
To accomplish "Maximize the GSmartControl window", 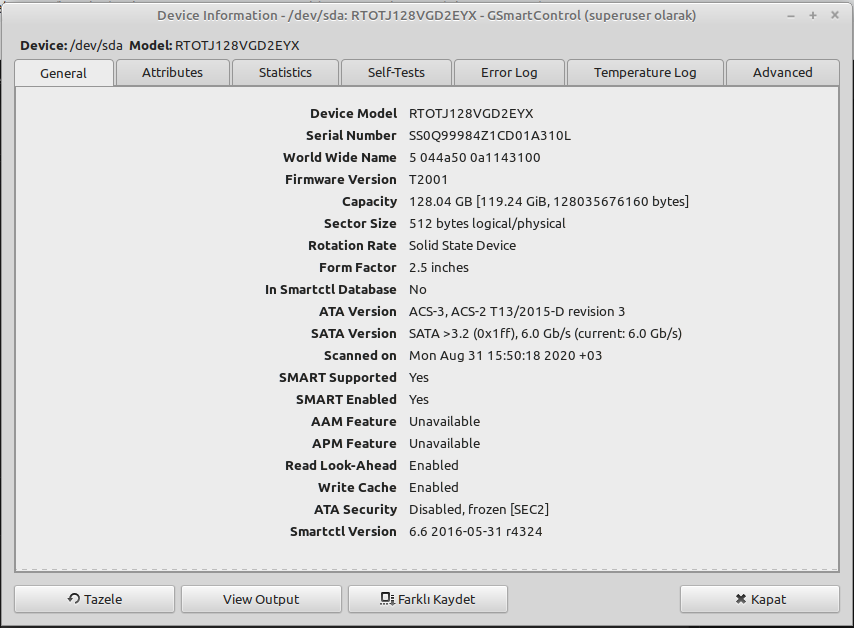I will click(813, 16).
